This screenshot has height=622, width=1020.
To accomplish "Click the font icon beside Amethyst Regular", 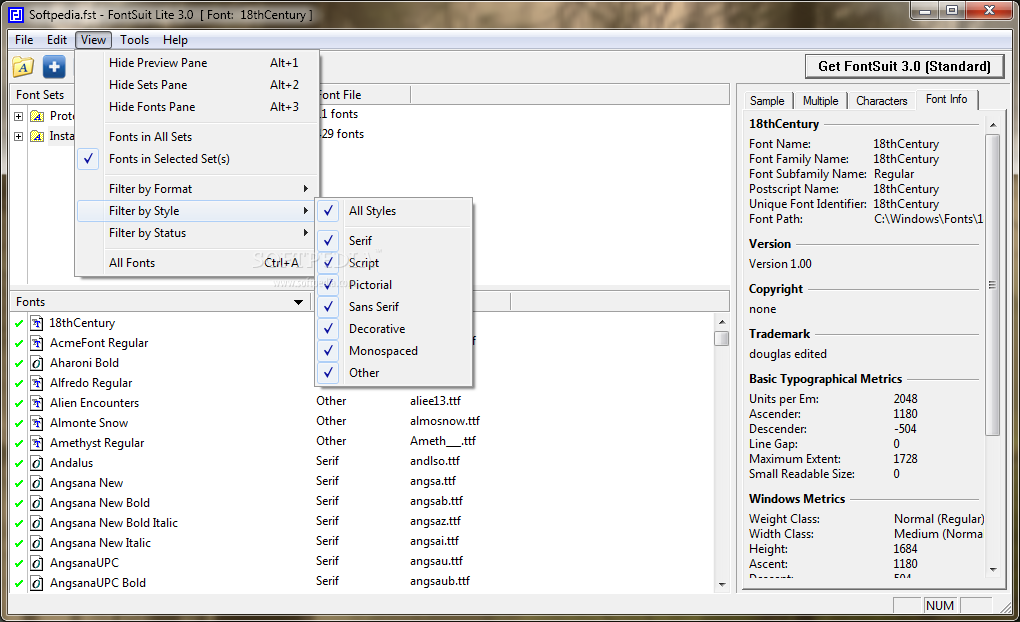I will [37, 443].
